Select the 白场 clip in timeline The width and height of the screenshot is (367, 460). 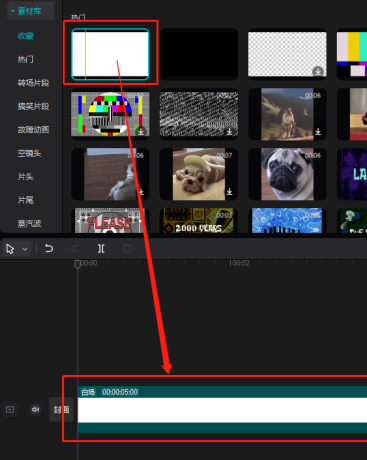222,410
